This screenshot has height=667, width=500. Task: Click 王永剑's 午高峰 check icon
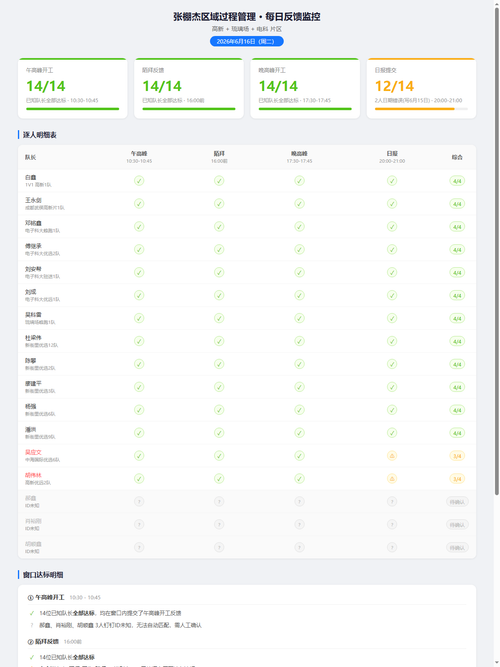[x=139, y=204]
